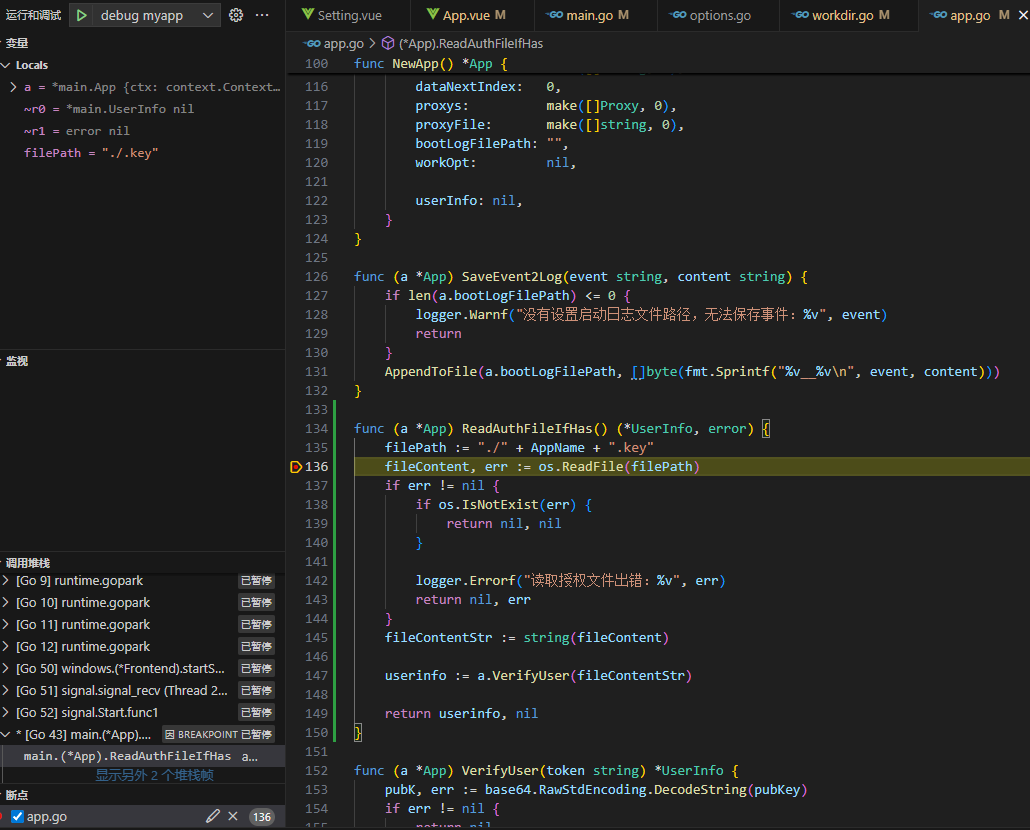The width and height of the screenshot is (1030, 830).
Task: Uncheck the app.go breakpoint checkbox
Action: click(17, 816)
